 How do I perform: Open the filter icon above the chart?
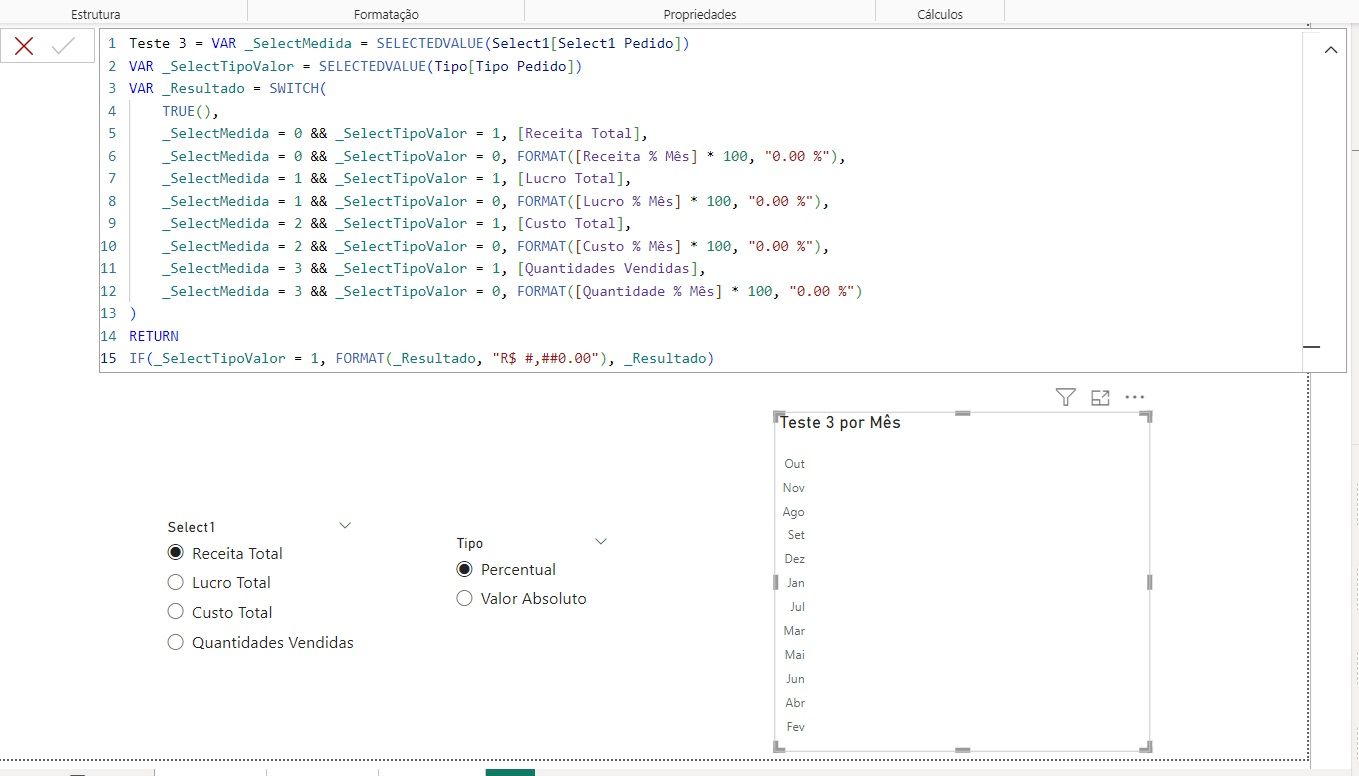[x=1066, y=397]
